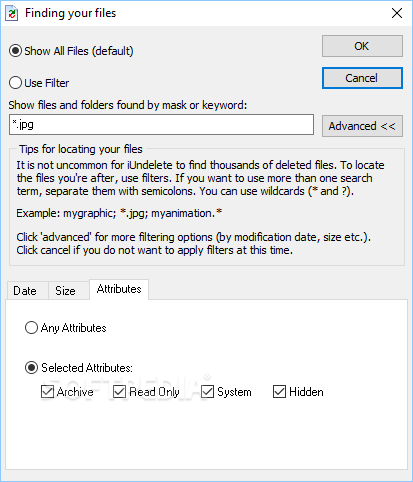Close the Finding your files dialog
This screenshot has width=413, height=482.
click(397, 13)
